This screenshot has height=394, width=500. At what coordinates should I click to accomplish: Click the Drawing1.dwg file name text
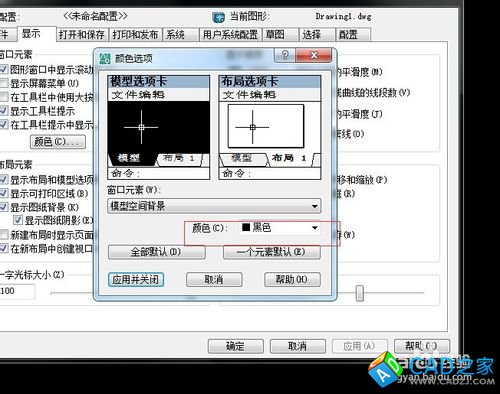point(344,16)
